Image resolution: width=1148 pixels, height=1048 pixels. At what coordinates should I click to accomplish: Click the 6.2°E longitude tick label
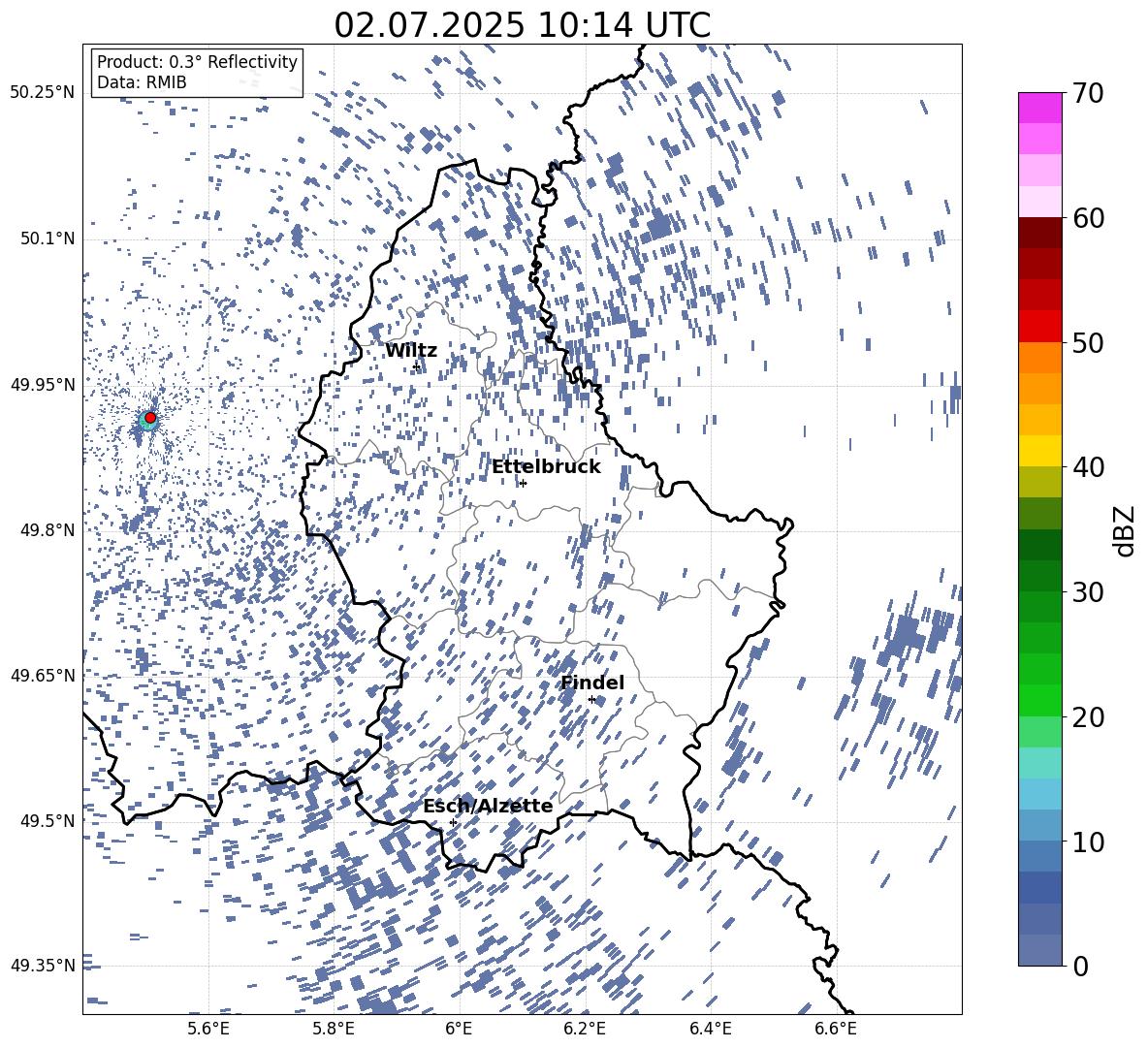[x=585, y=1029]
